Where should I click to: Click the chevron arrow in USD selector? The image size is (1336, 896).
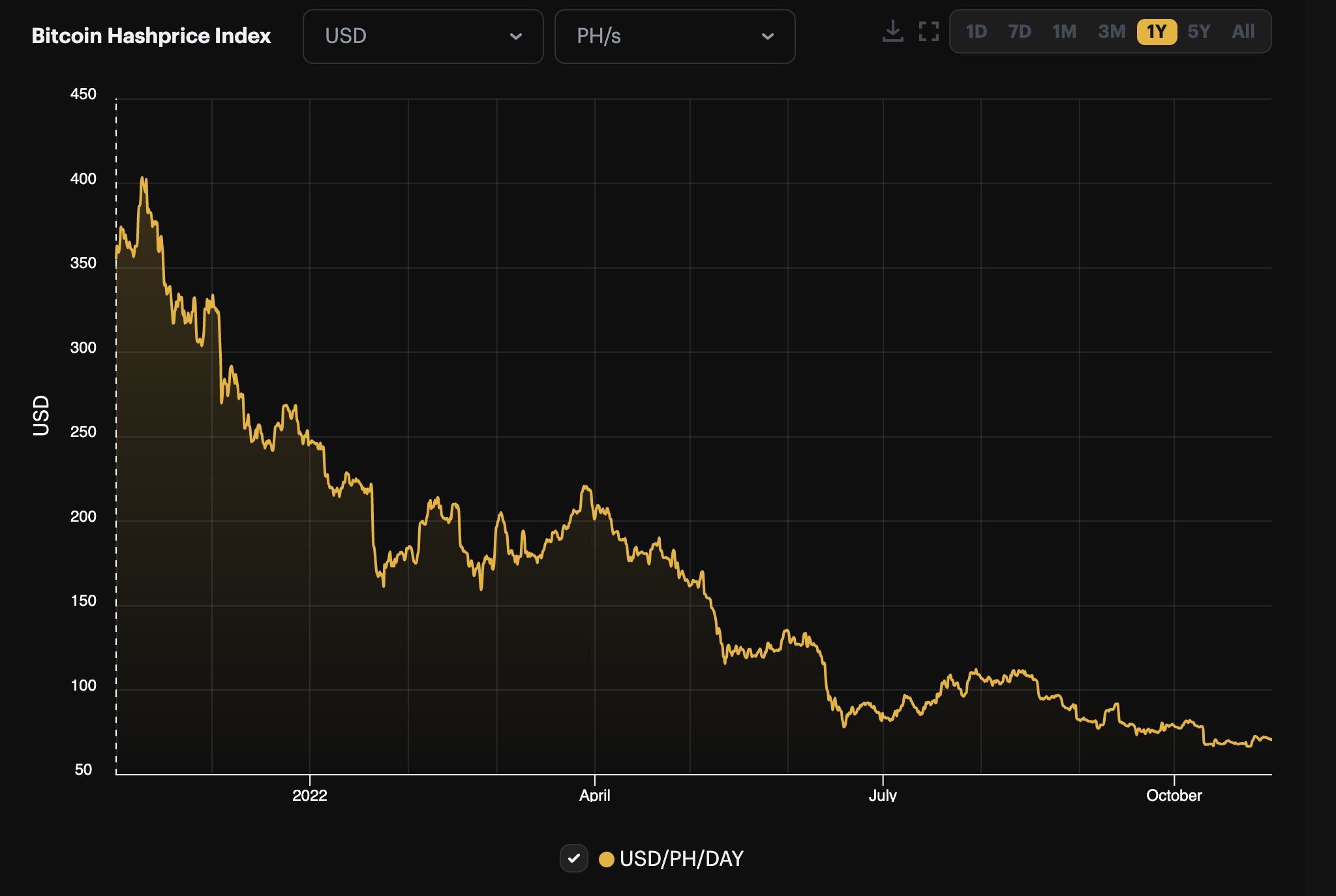click(516, 37)
